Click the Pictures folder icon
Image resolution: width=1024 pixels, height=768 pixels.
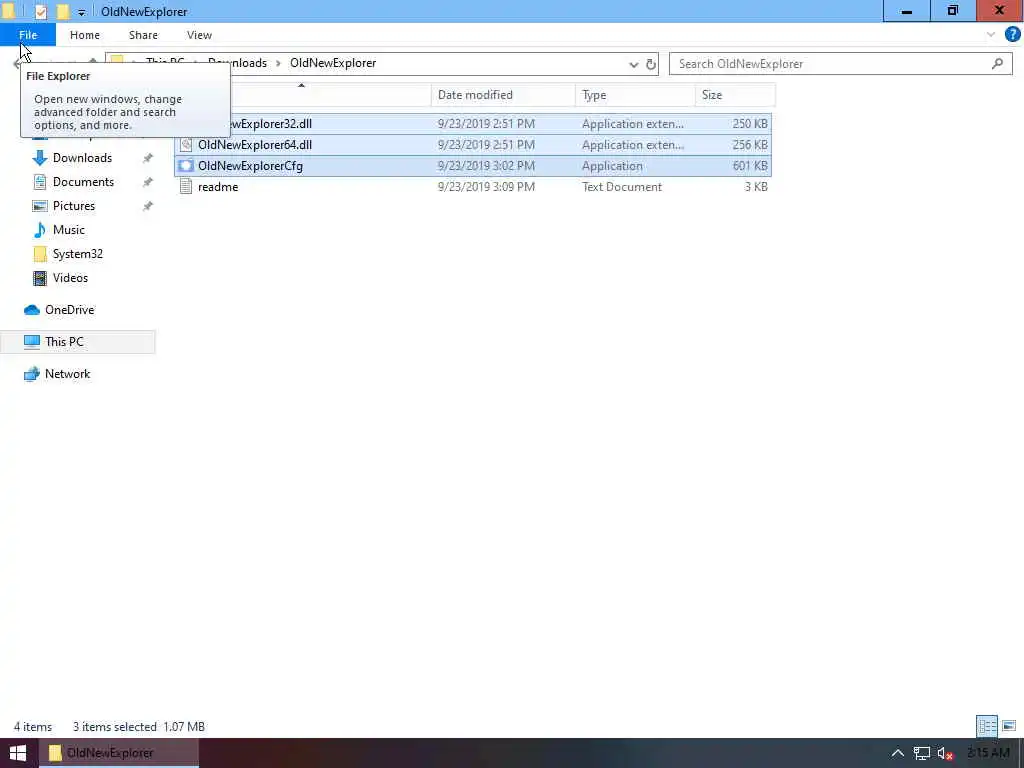(x=40, y=206)
